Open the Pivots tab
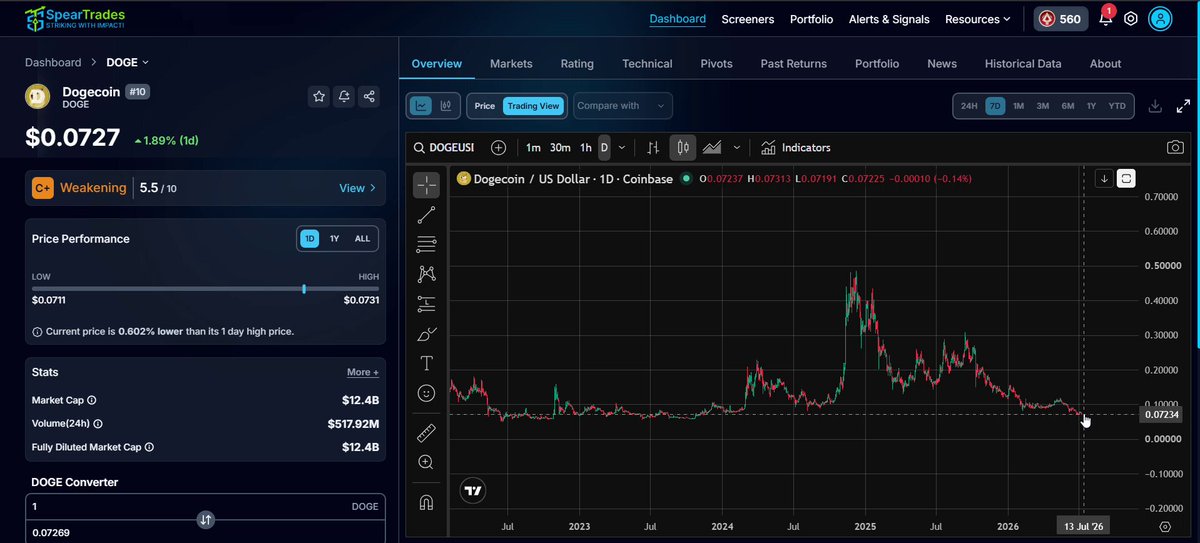 click(716, 63)
